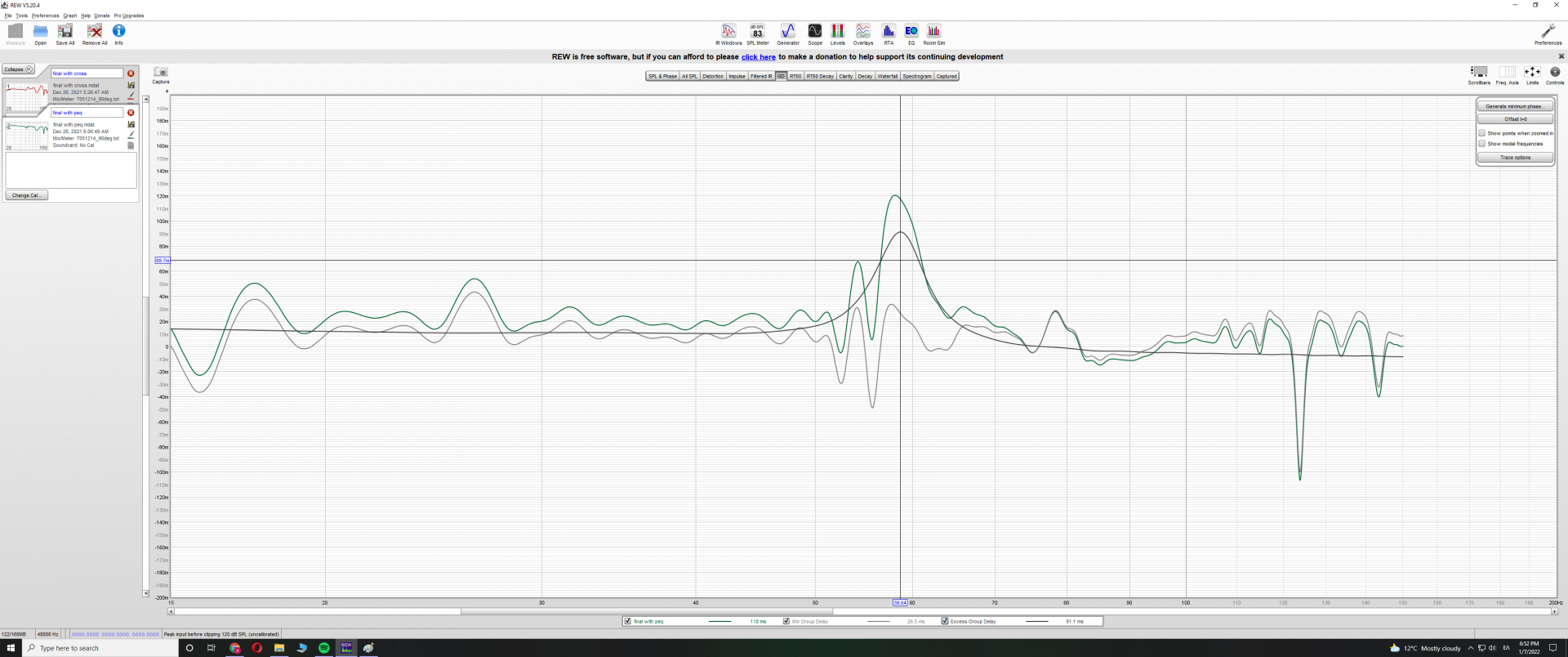
Task: Open the Graph menu
Action: (70, 16)
